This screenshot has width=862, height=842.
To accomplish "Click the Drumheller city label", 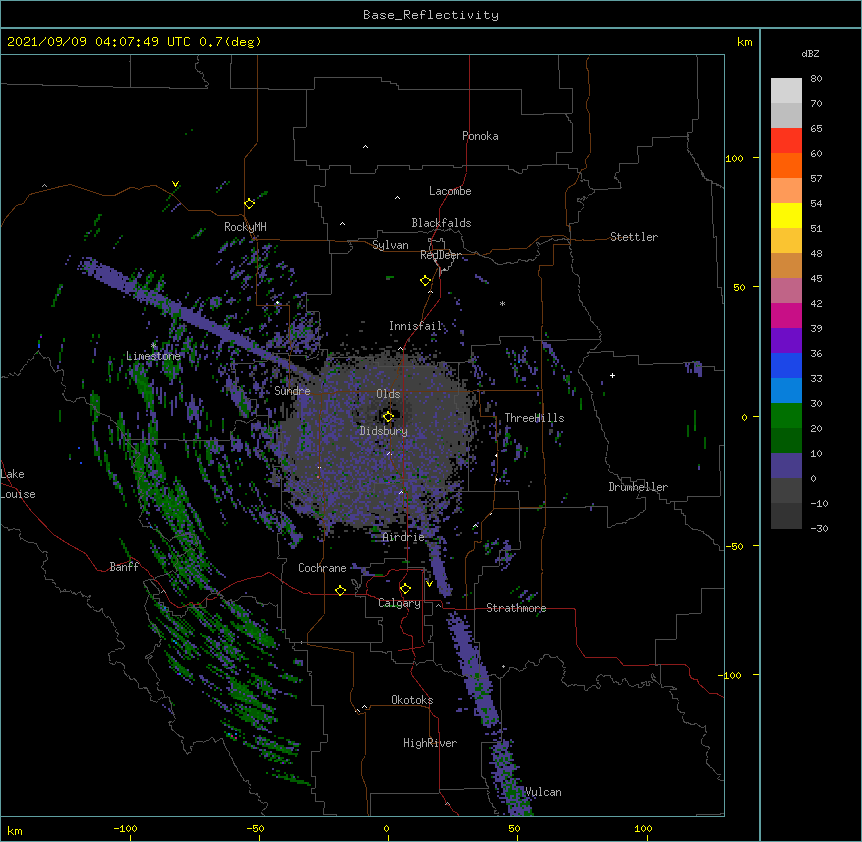I will pos(638,487).
